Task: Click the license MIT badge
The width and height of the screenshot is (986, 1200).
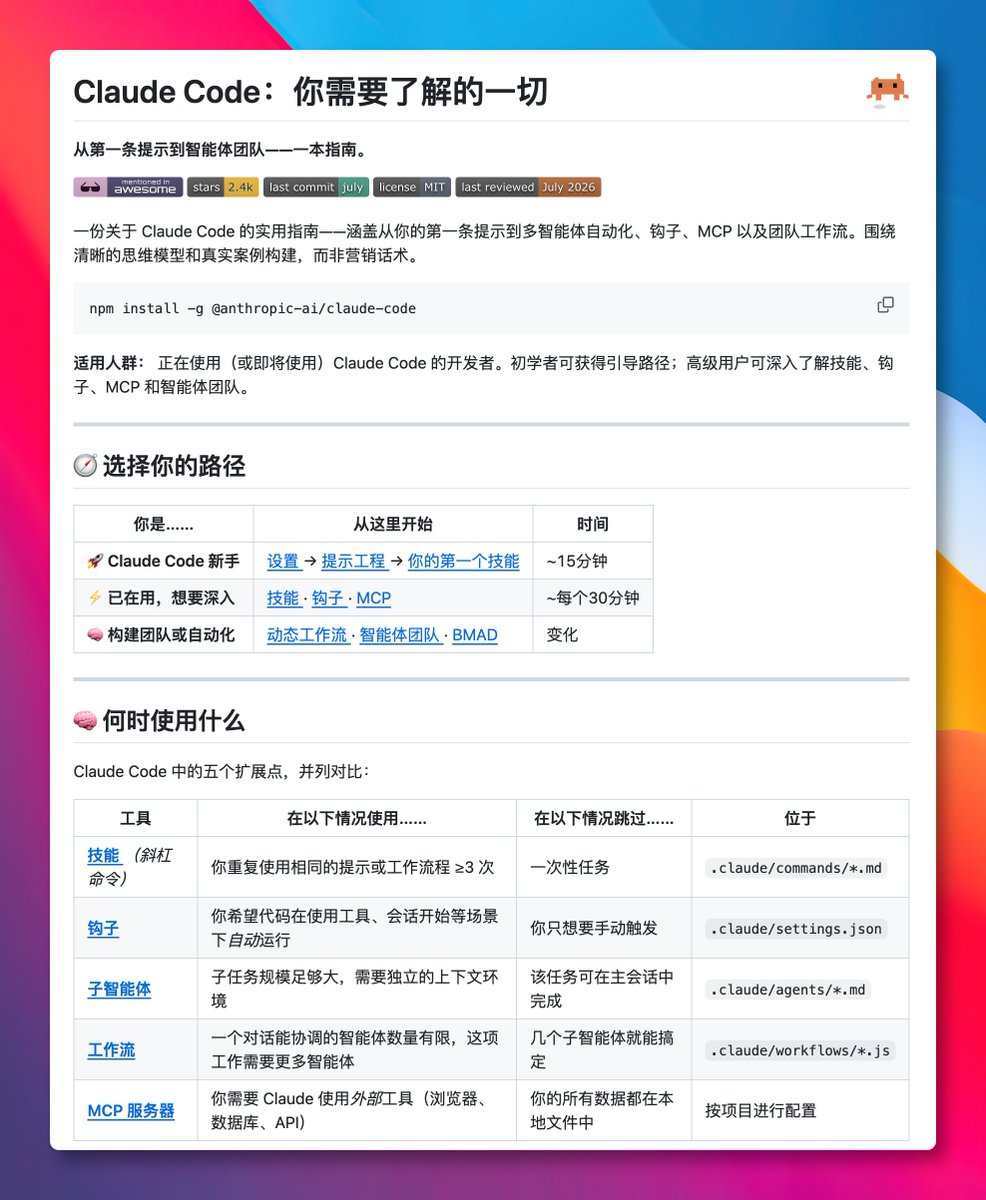Action: coord(412,187)
